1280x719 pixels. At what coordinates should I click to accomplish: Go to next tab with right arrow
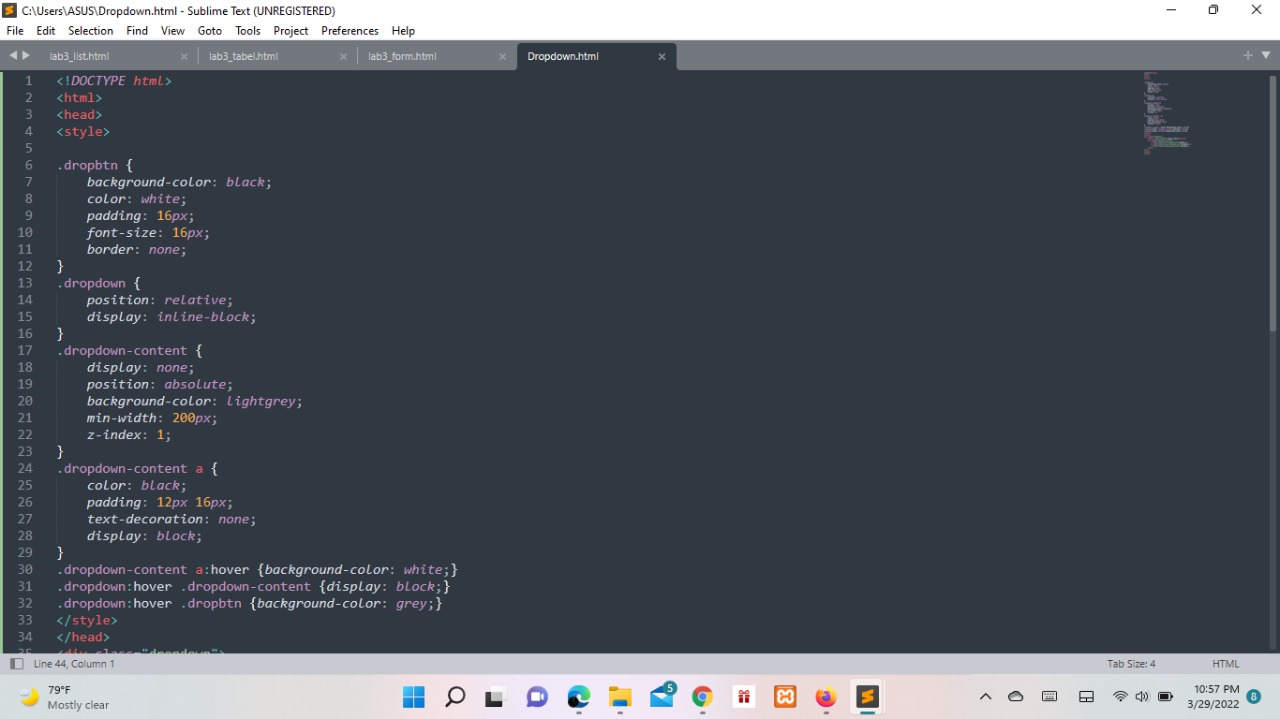point(26,55)
